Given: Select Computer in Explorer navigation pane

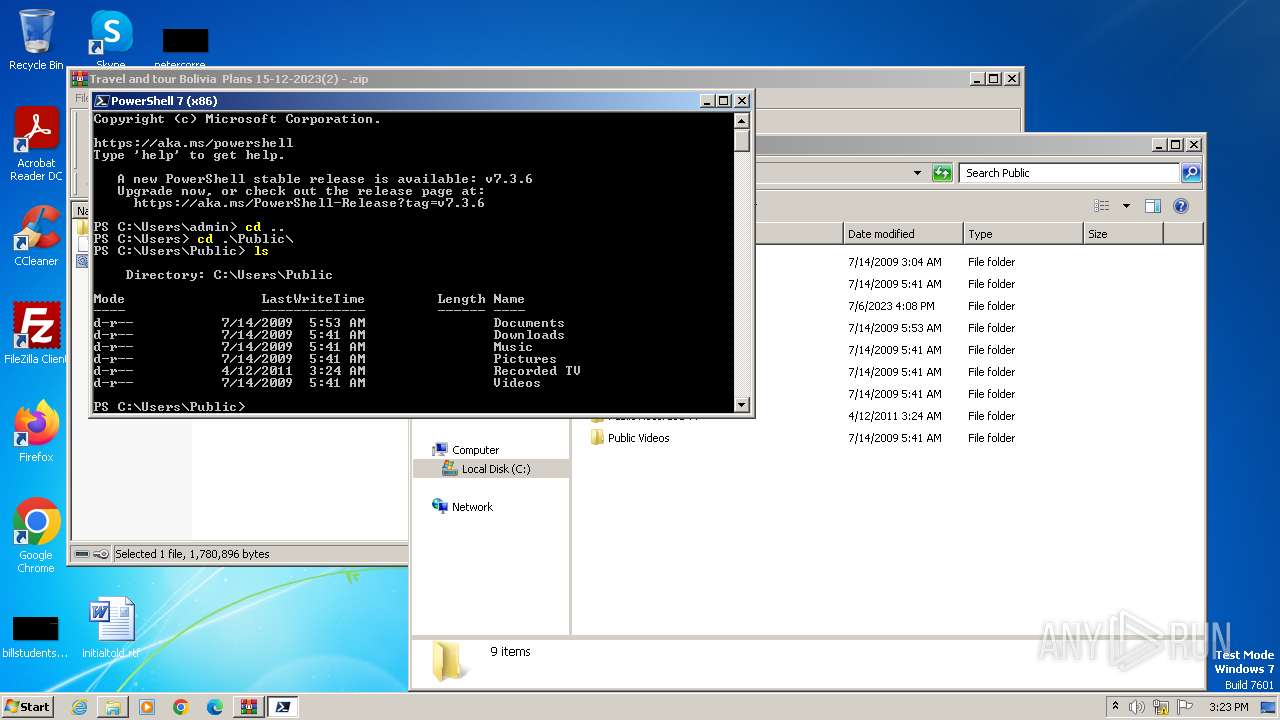Looking at the screenshot, I should [x=475, y=450].
